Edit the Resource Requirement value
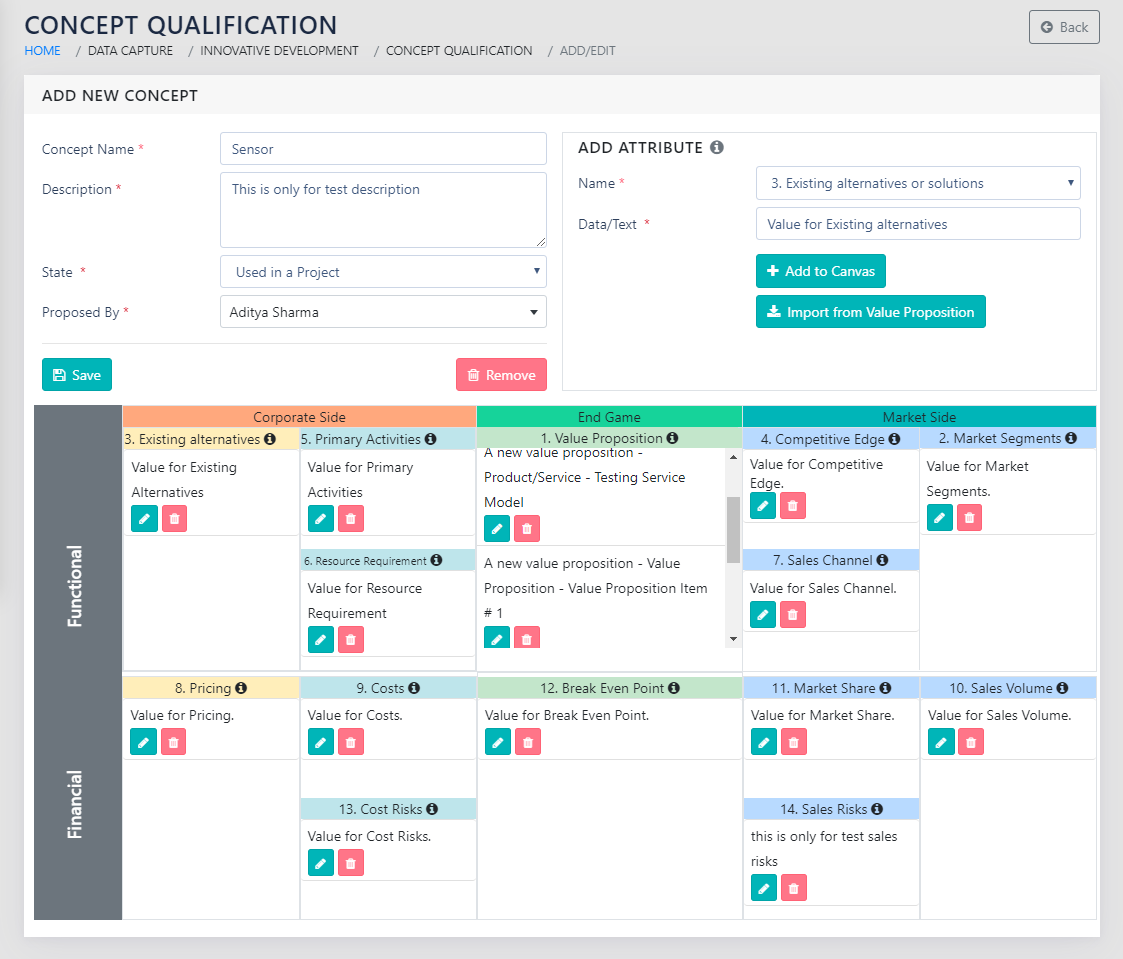This screenshot has height=959, width=1123. pyautogui.click(x=321, y=639)
